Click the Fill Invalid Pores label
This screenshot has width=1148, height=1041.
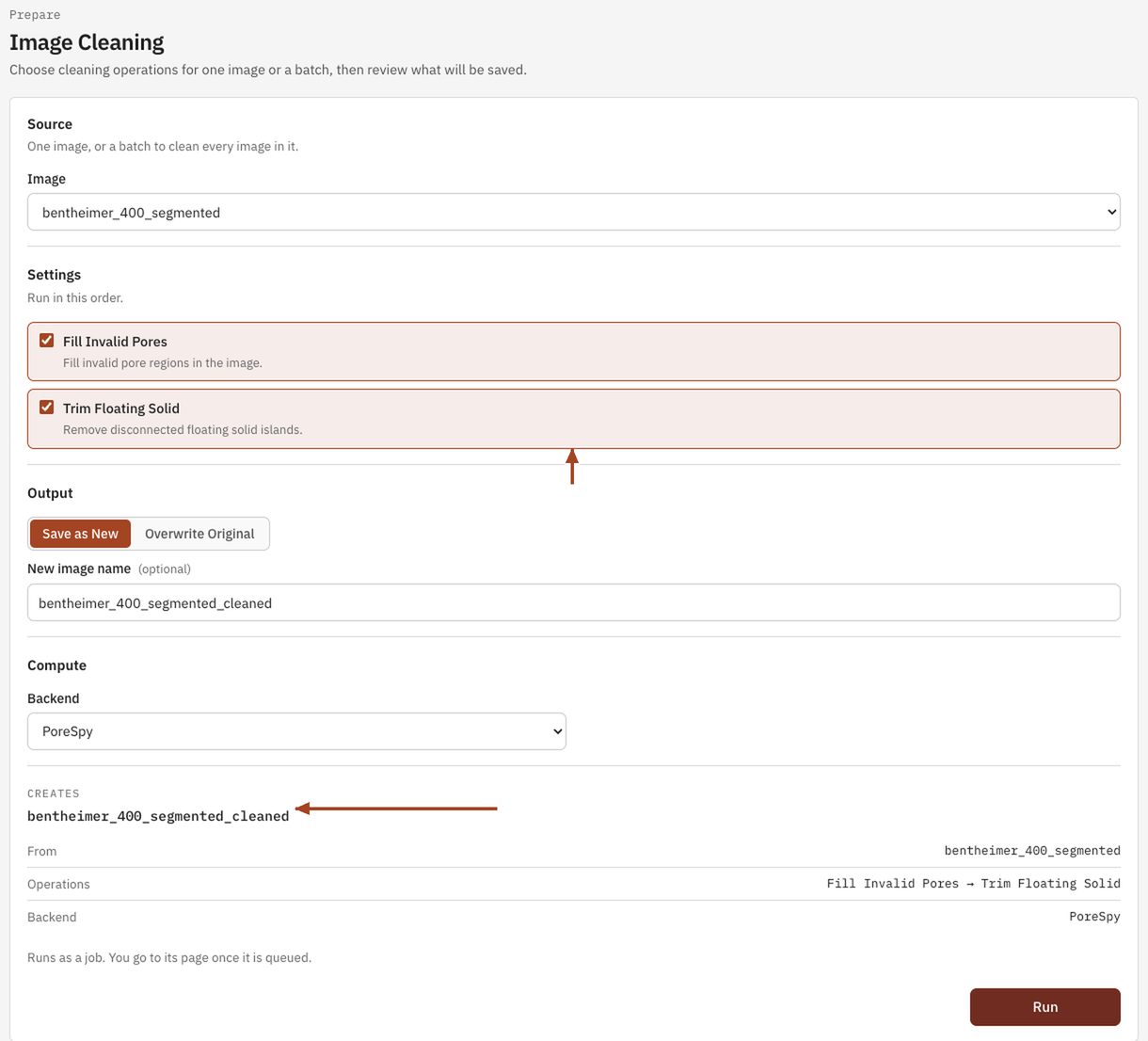tap(115, 342)
